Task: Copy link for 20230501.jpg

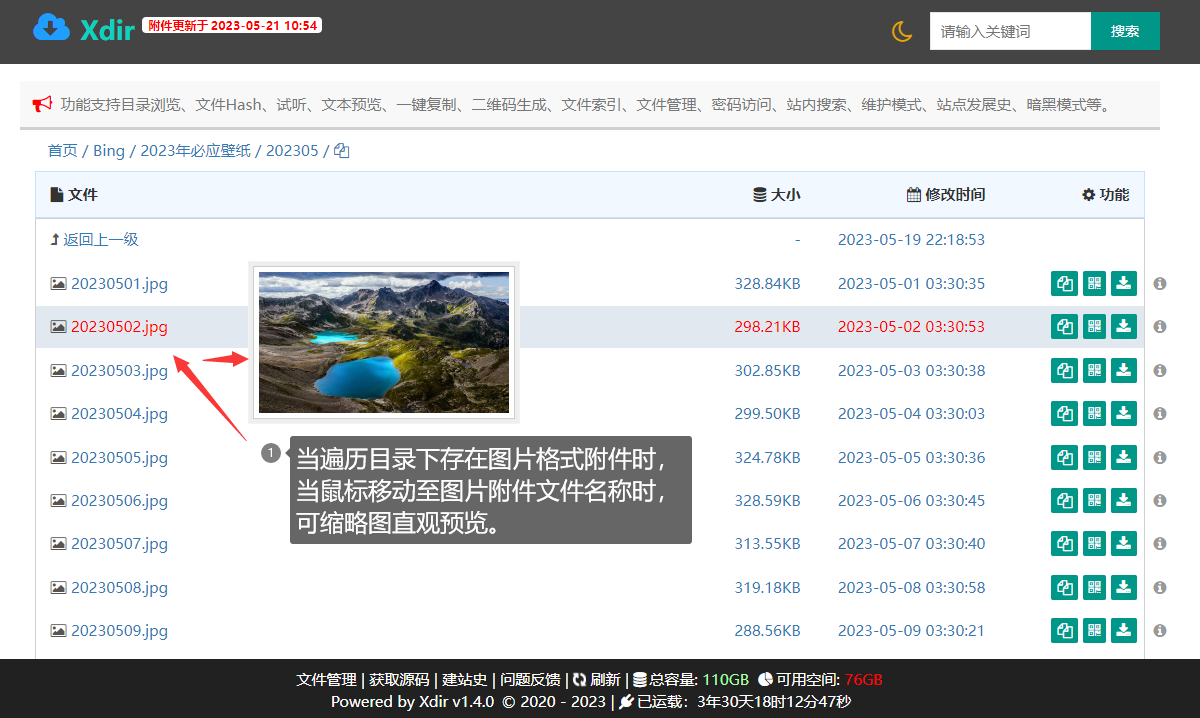Action: (x=1065, y=283)
